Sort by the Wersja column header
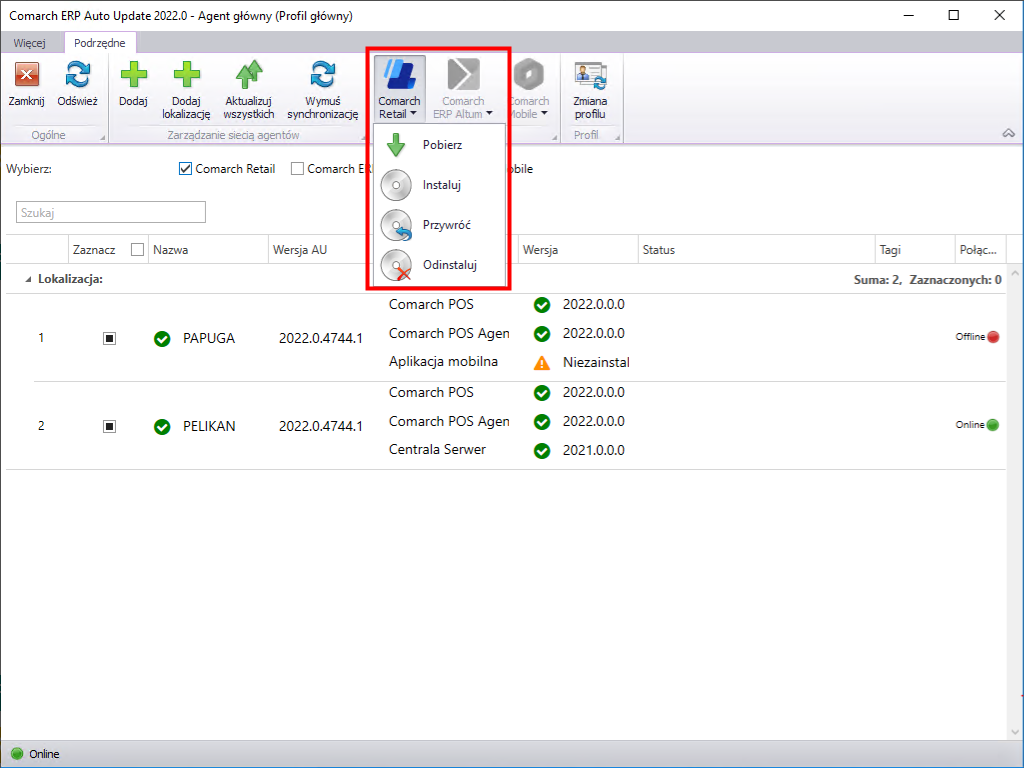Viewport: 1024px width, 768px height. [578, 249]
